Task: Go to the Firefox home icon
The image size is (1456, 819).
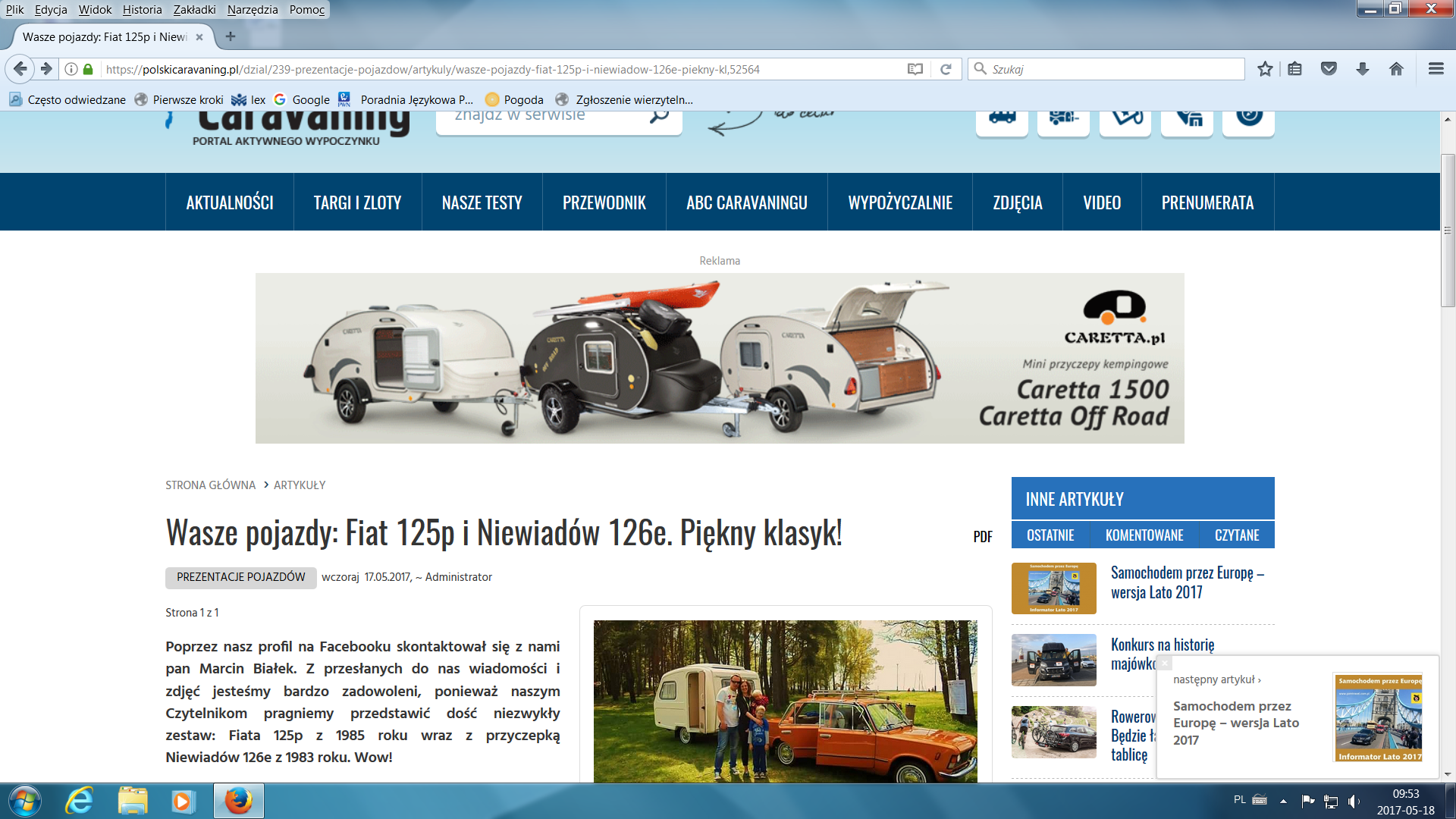Action: pyautogui.click(x=1396, y=69)
